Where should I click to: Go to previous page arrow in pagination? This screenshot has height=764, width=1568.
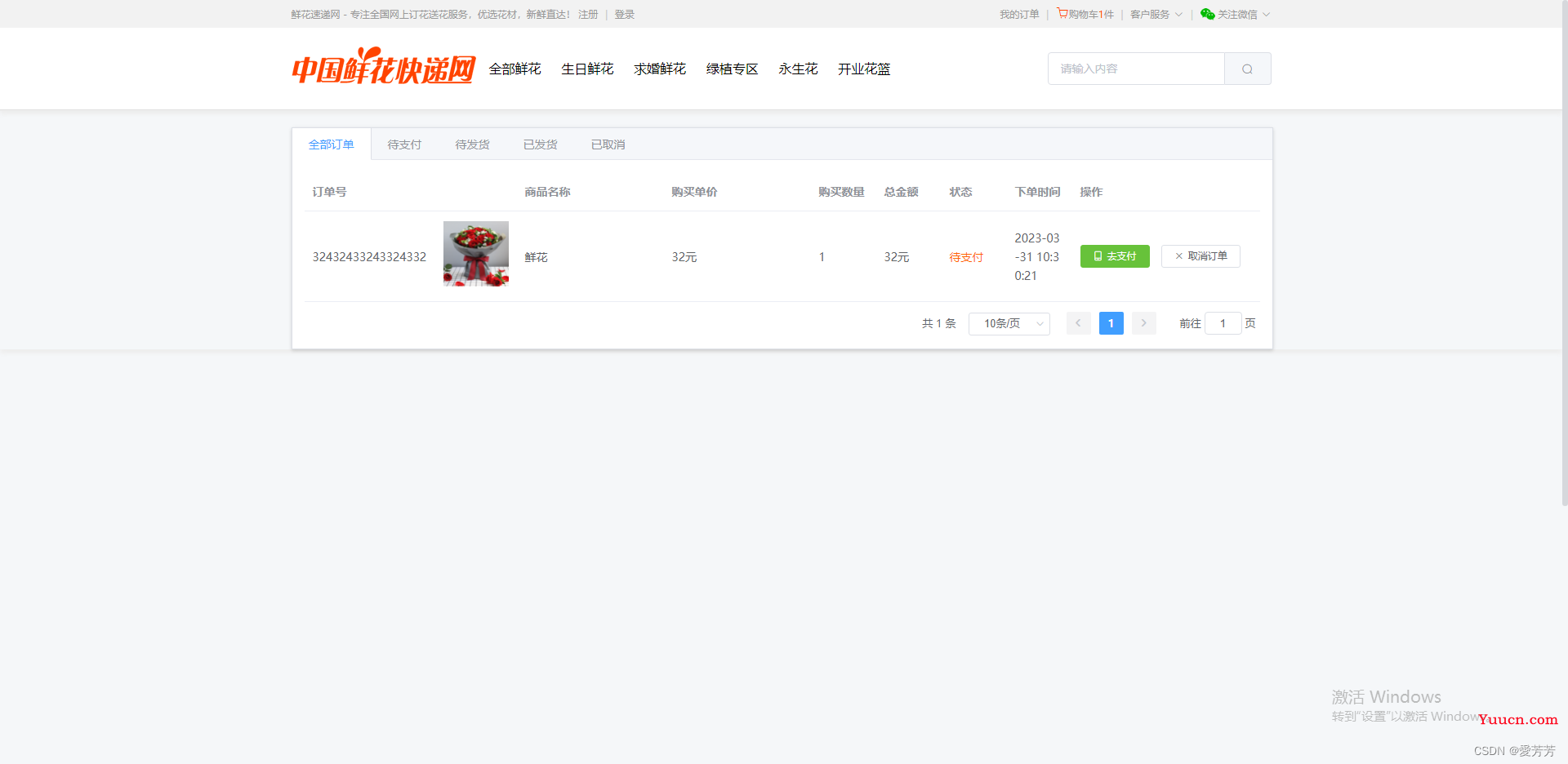1078,323
